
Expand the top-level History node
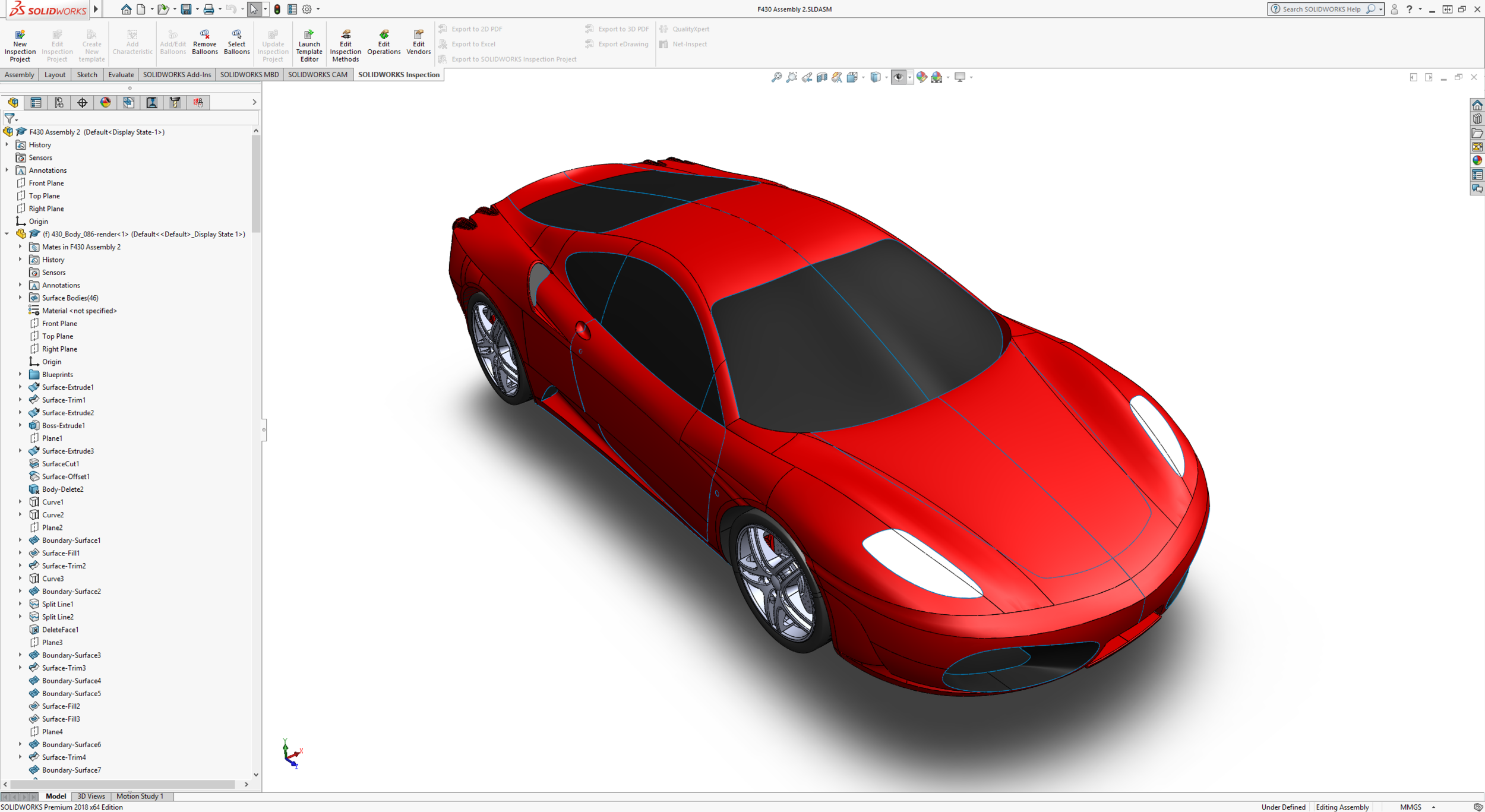tap(7, 144)
